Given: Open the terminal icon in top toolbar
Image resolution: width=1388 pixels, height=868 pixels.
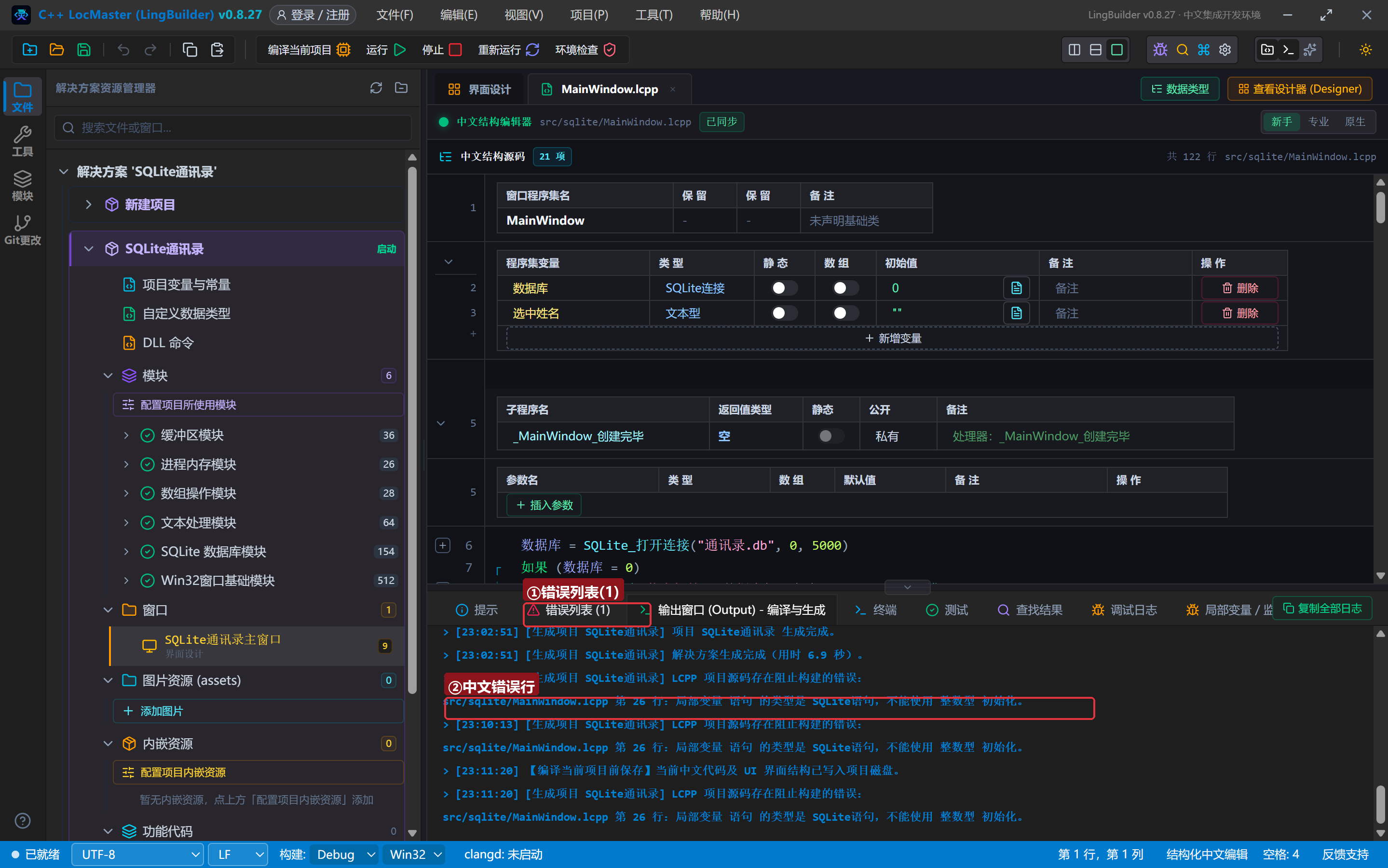Looking at the screenshot, I should click(x=1288, y=50).
